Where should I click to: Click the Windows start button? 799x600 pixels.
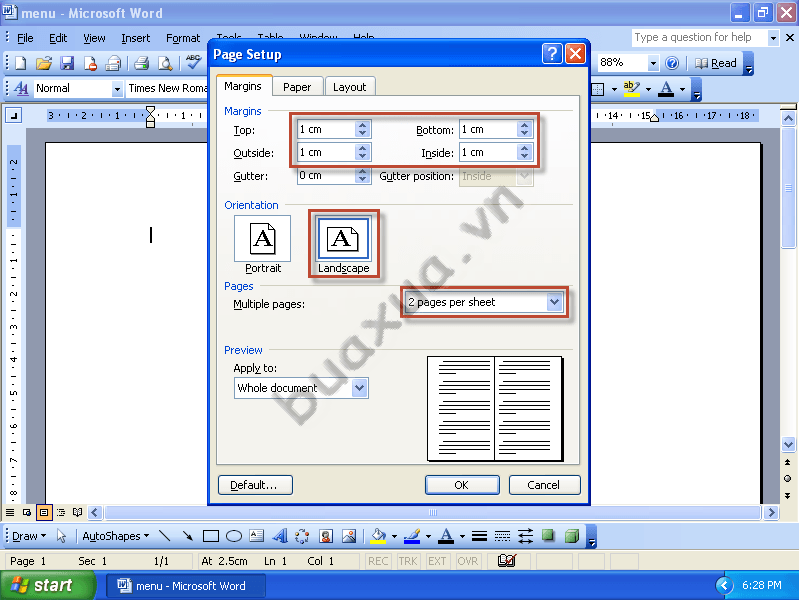(47, 585)
